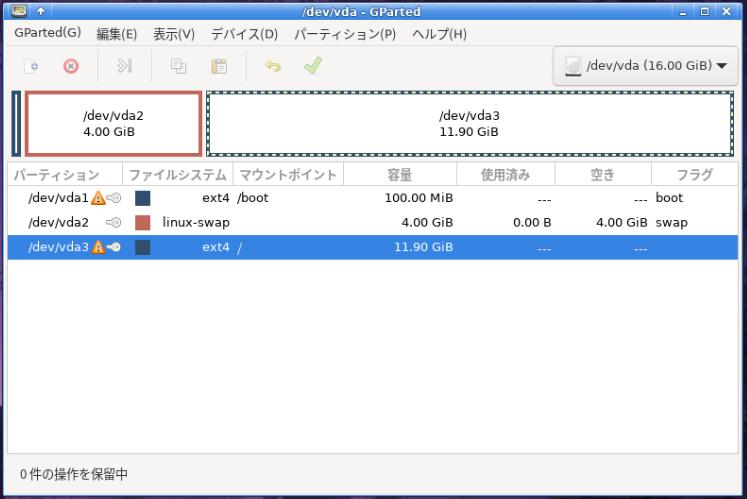Click the key lock icon on /dev/vda1 row
This screenshot has height=499, width=747.
coord(114,197)
